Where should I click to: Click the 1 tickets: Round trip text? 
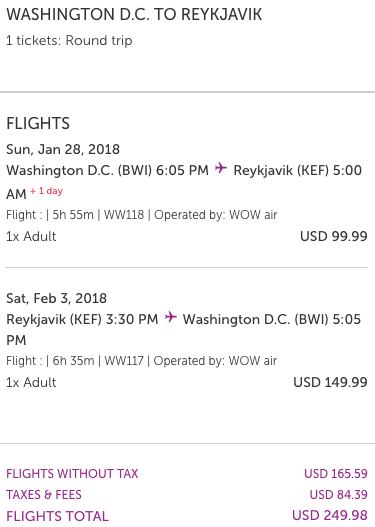click(x=69, y=40)
